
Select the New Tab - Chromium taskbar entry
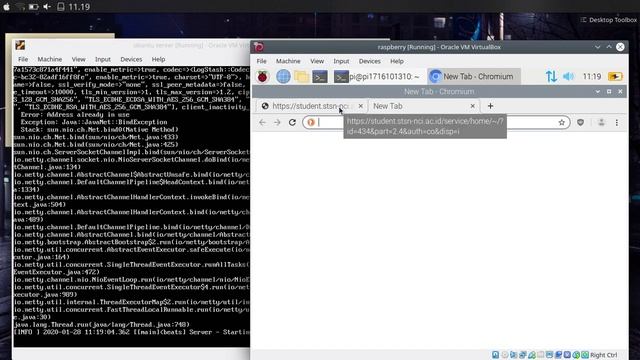click(x=473, y=76)
